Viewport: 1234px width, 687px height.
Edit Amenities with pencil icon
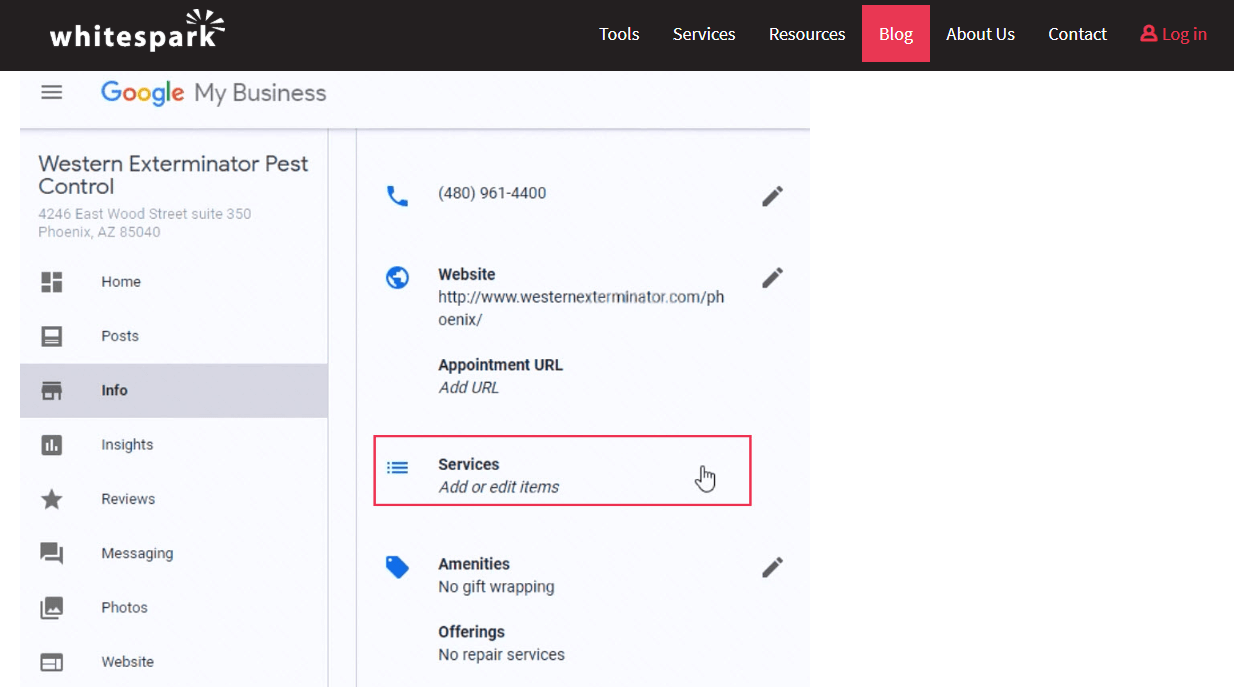coord(772,567)
